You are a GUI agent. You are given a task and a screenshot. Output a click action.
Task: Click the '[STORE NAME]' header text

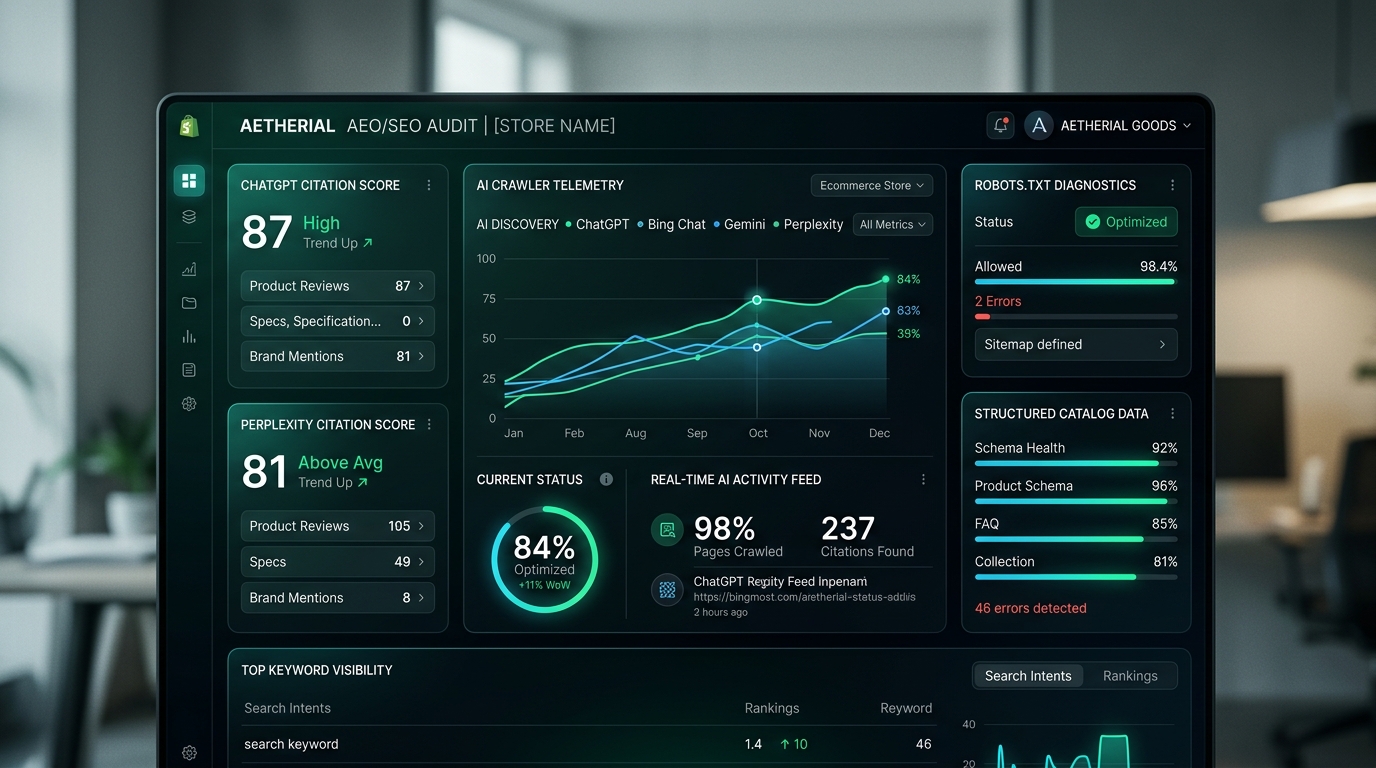pyautogui.click(x=554, y=126)
